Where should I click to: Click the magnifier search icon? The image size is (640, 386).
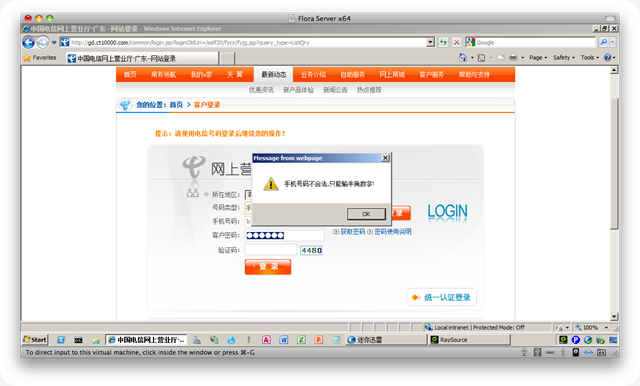pyautogui.click(x=603, y=42)
